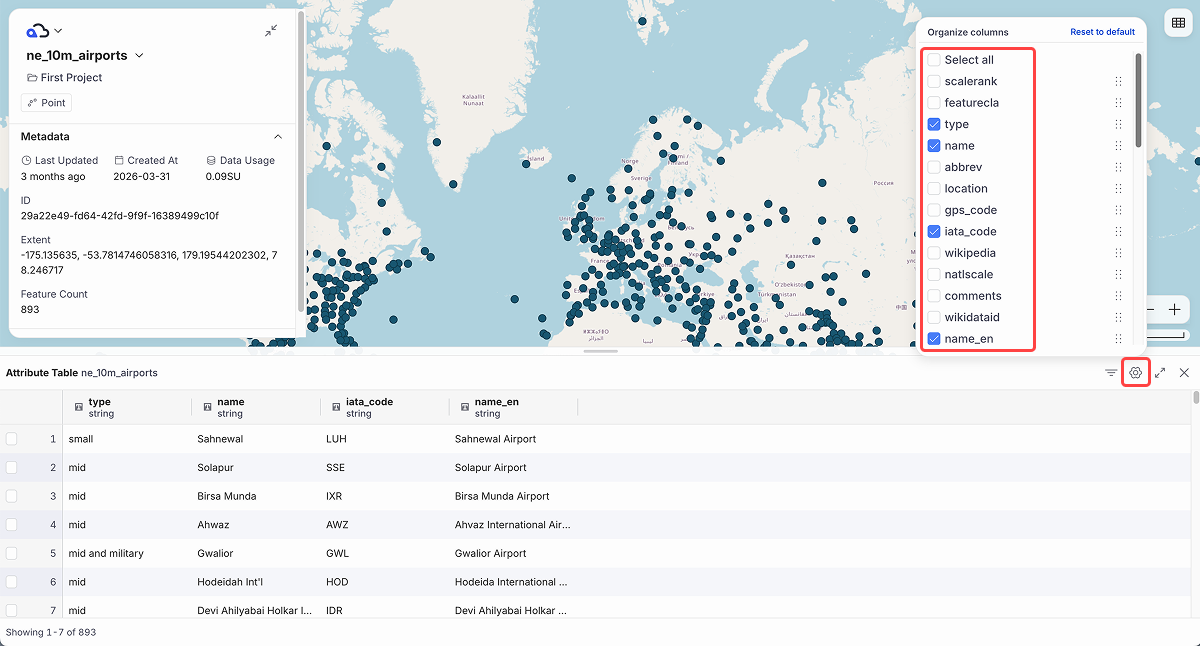This screenshot has height=646, width=1200.
Task: Click the map zoom-in plus button
Action: [x=1174, y=310]
